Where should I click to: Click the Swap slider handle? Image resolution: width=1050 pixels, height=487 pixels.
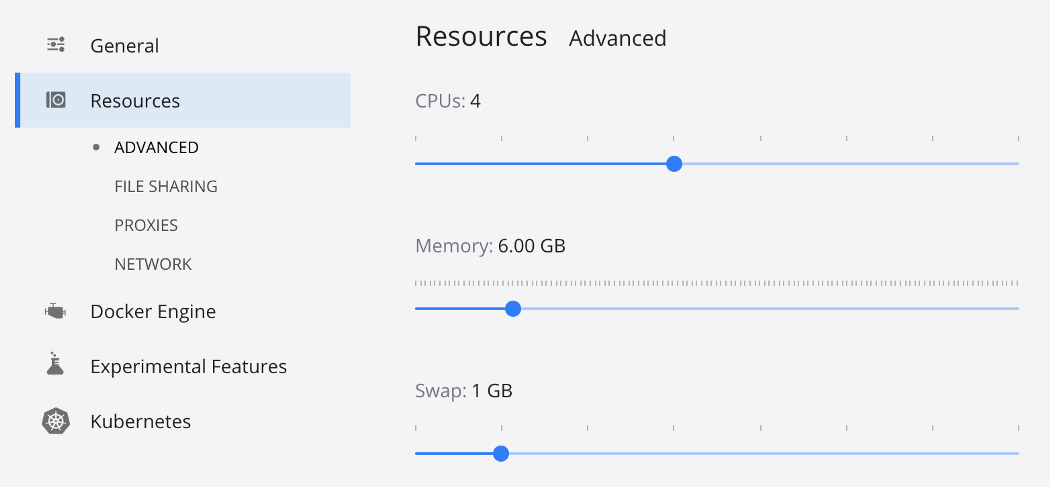pyautogui.click(x=501, y=453)
